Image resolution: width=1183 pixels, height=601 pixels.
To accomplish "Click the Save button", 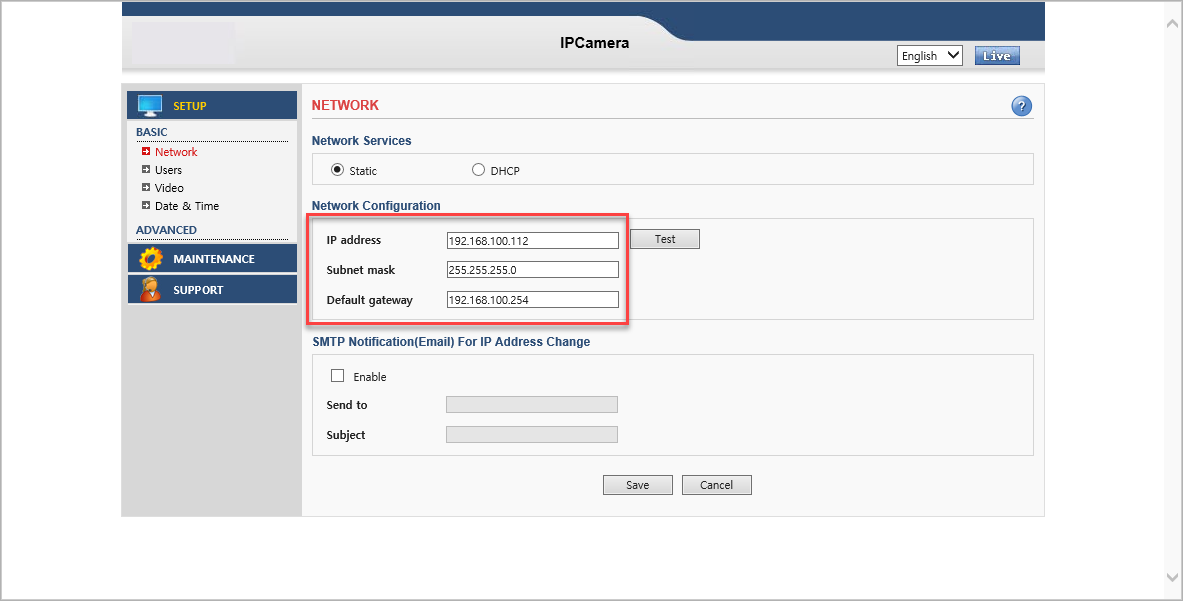I will (638, 485).
